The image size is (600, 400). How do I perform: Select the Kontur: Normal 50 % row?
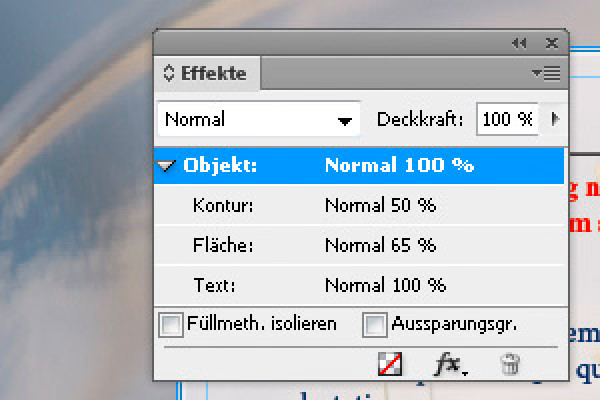(x=359, y=206)
